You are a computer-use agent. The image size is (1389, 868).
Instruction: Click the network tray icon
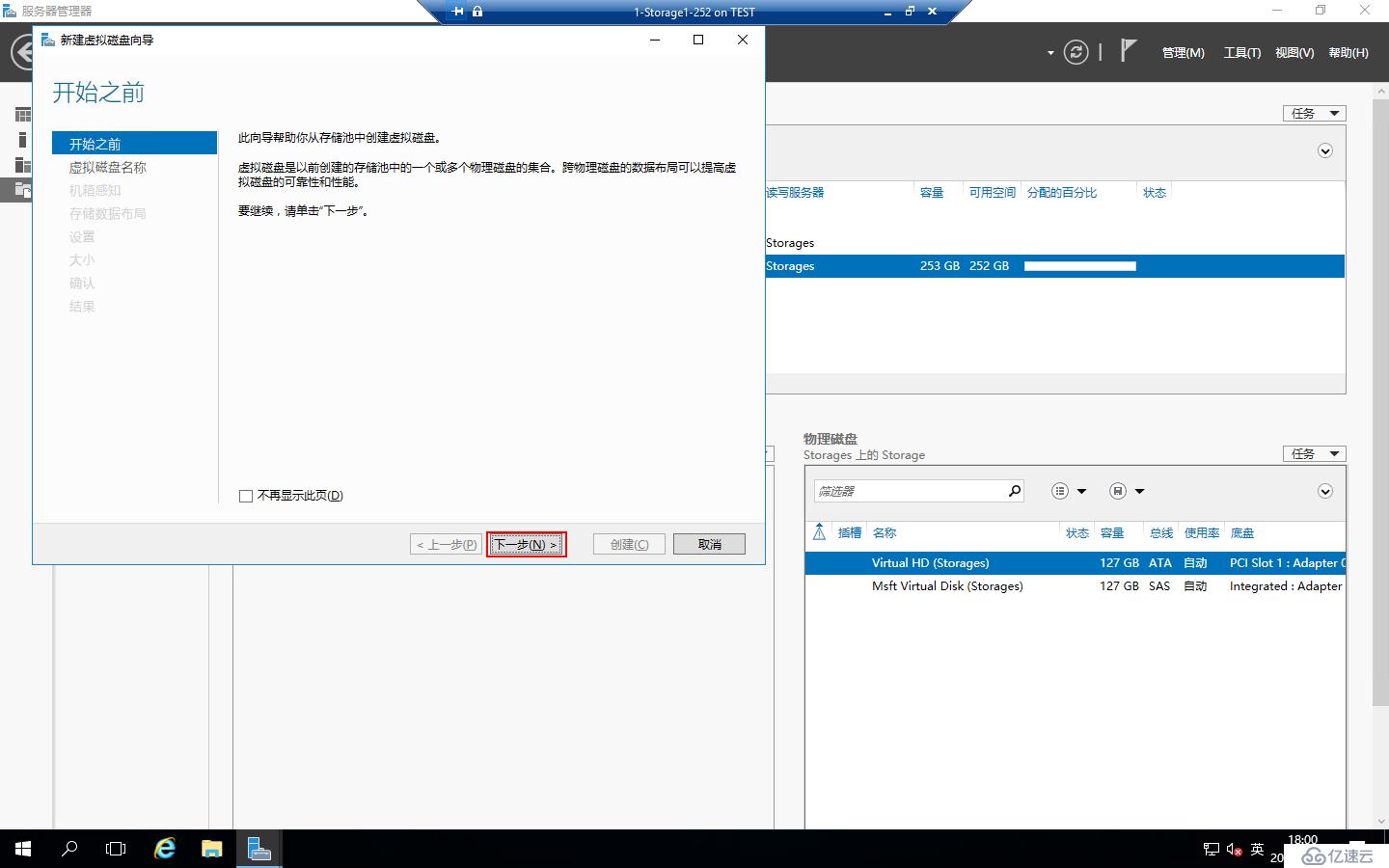tap(1212, 850)
